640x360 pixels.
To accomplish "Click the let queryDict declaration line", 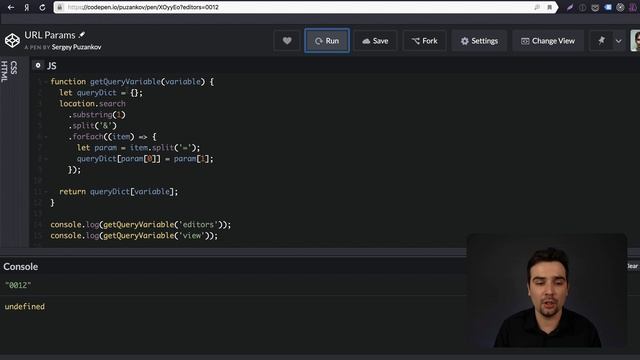I will click(x=101, y=93).
